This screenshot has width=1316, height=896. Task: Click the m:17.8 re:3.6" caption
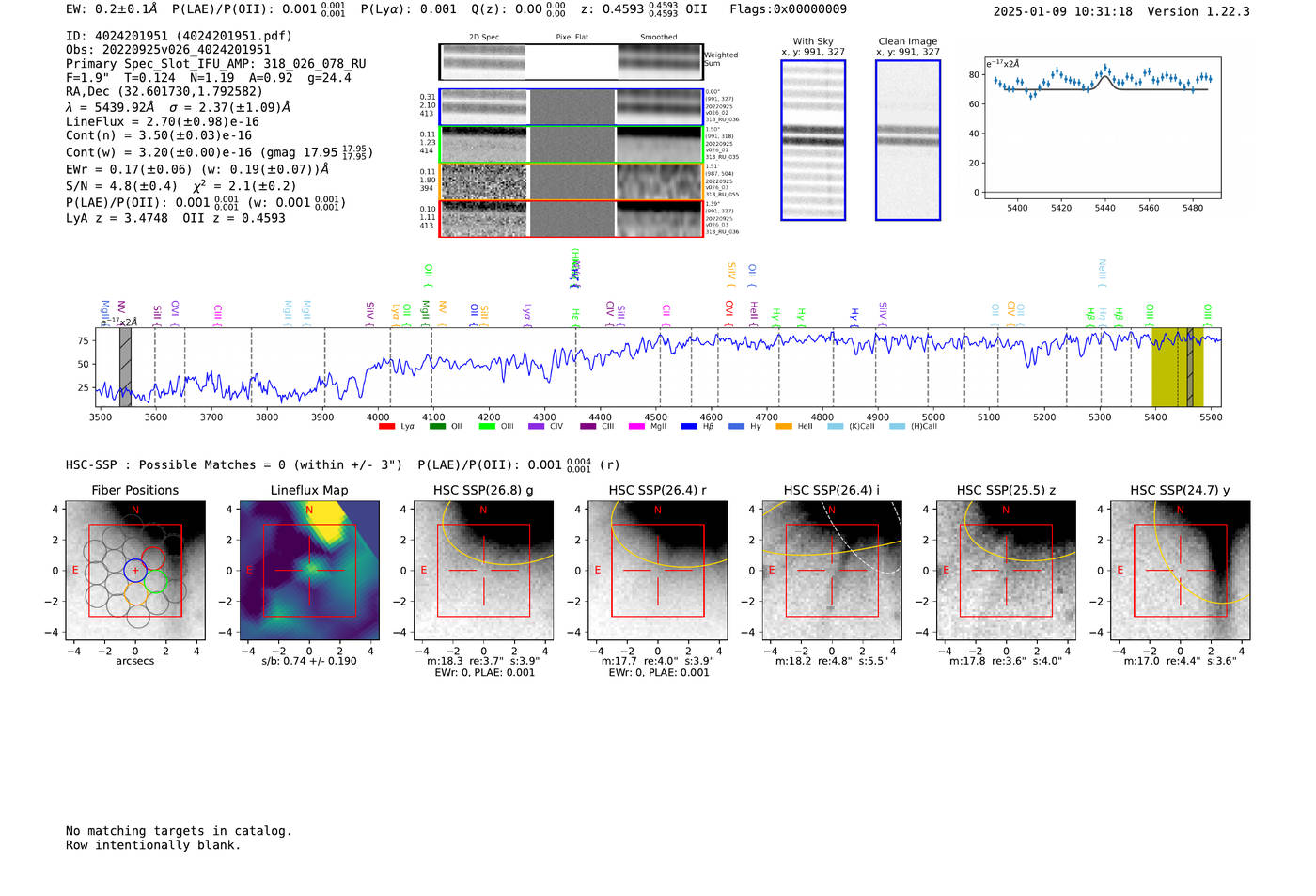coord(1006,661)
